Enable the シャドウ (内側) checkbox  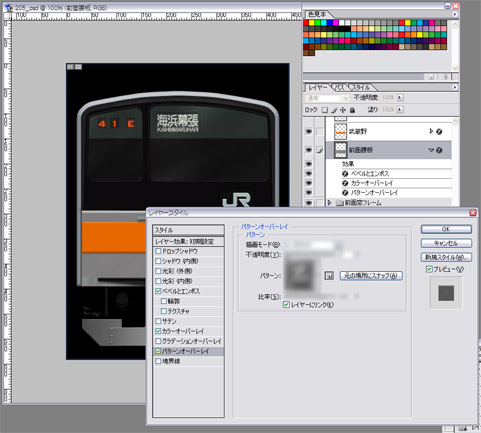point(158,261)
